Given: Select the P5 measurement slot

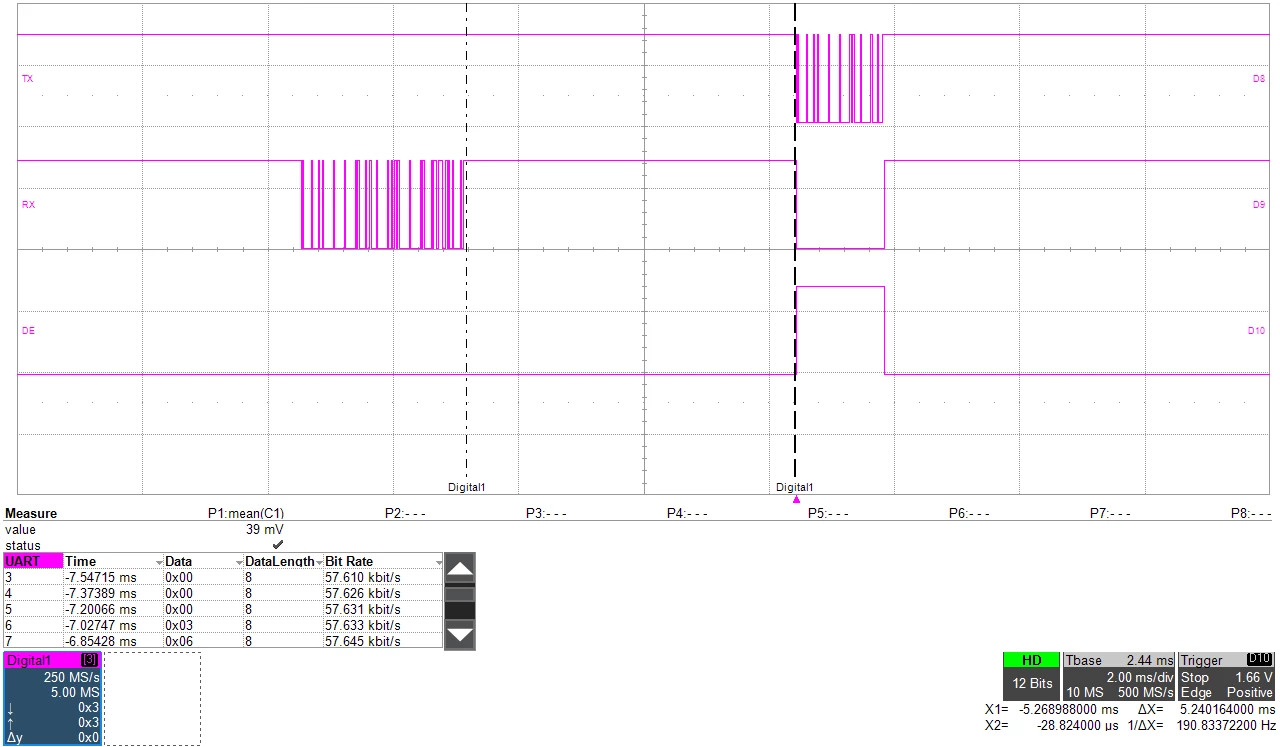Looking at the screenshot, I should pos(828,513).
